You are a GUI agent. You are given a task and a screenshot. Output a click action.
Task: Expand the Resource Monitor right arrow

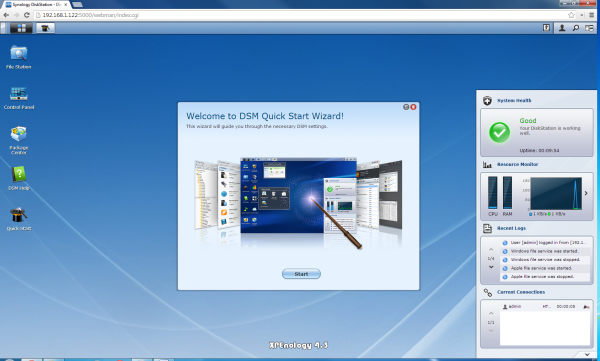coord(586,193)
